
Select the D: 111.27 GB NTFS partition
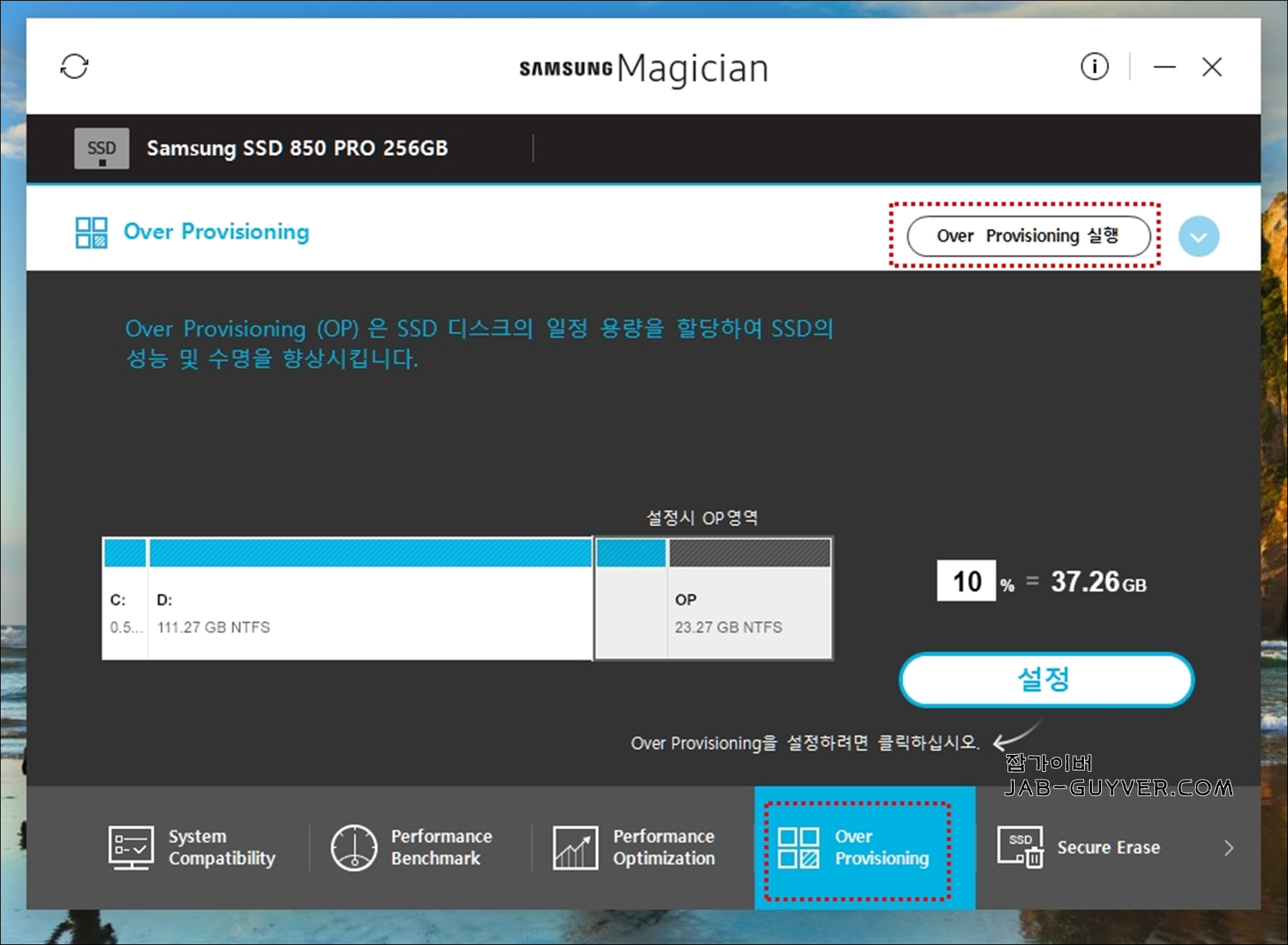pyautogui.click(x=370, y=599)
